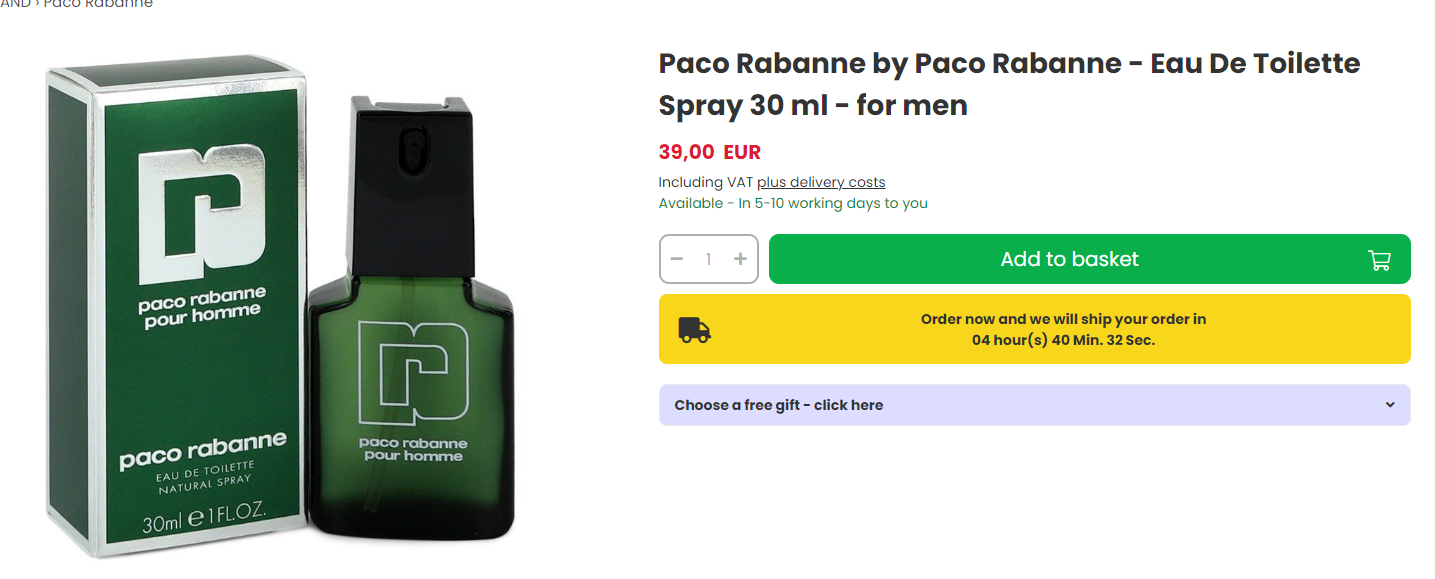Open the plus delivery costs link
The height and width of the screenshot is (579, 1435).
tap(821, 182)
